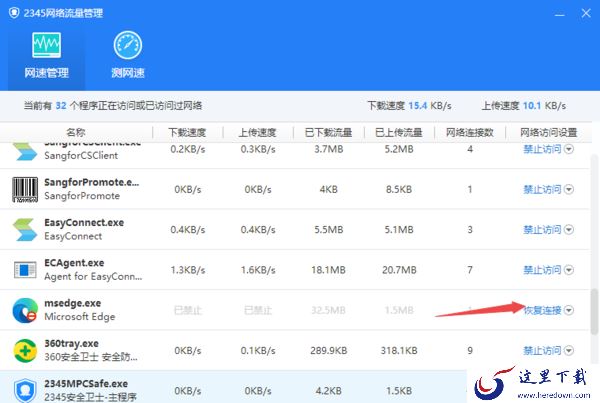
Task: Select the ECAgent.exe program name
Action: pos(74,263)
